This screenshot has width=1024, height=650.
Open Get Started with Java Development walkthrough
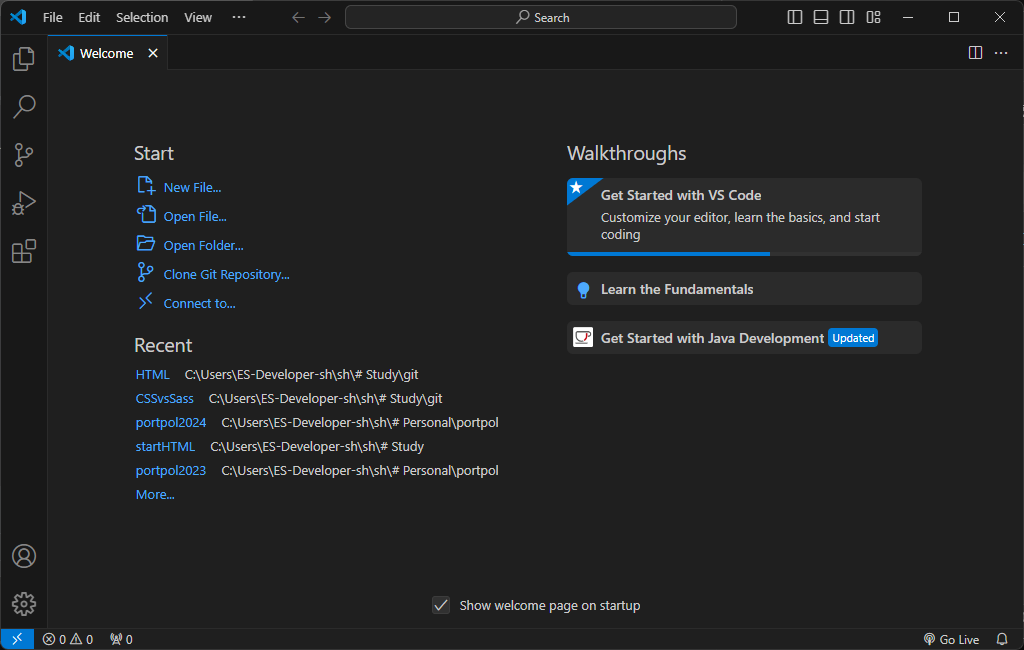[744, 338]
